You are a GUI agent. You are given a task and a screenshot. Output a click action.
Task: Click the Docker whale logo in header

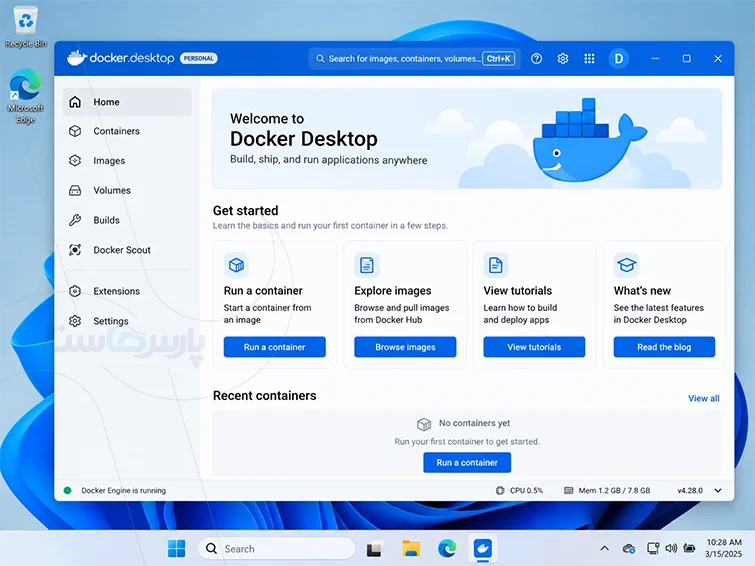[x=77, y=58]
